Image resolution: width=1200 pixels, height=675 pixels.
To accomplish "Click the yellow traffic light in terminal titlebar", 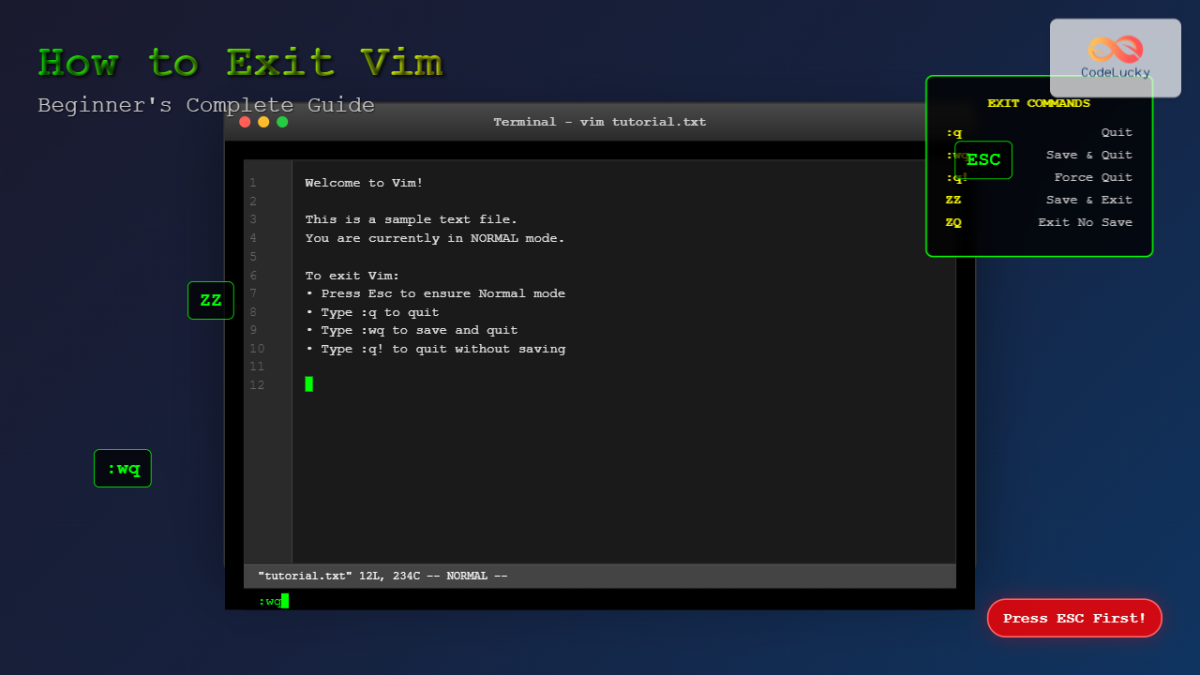I will coord(263,121).
